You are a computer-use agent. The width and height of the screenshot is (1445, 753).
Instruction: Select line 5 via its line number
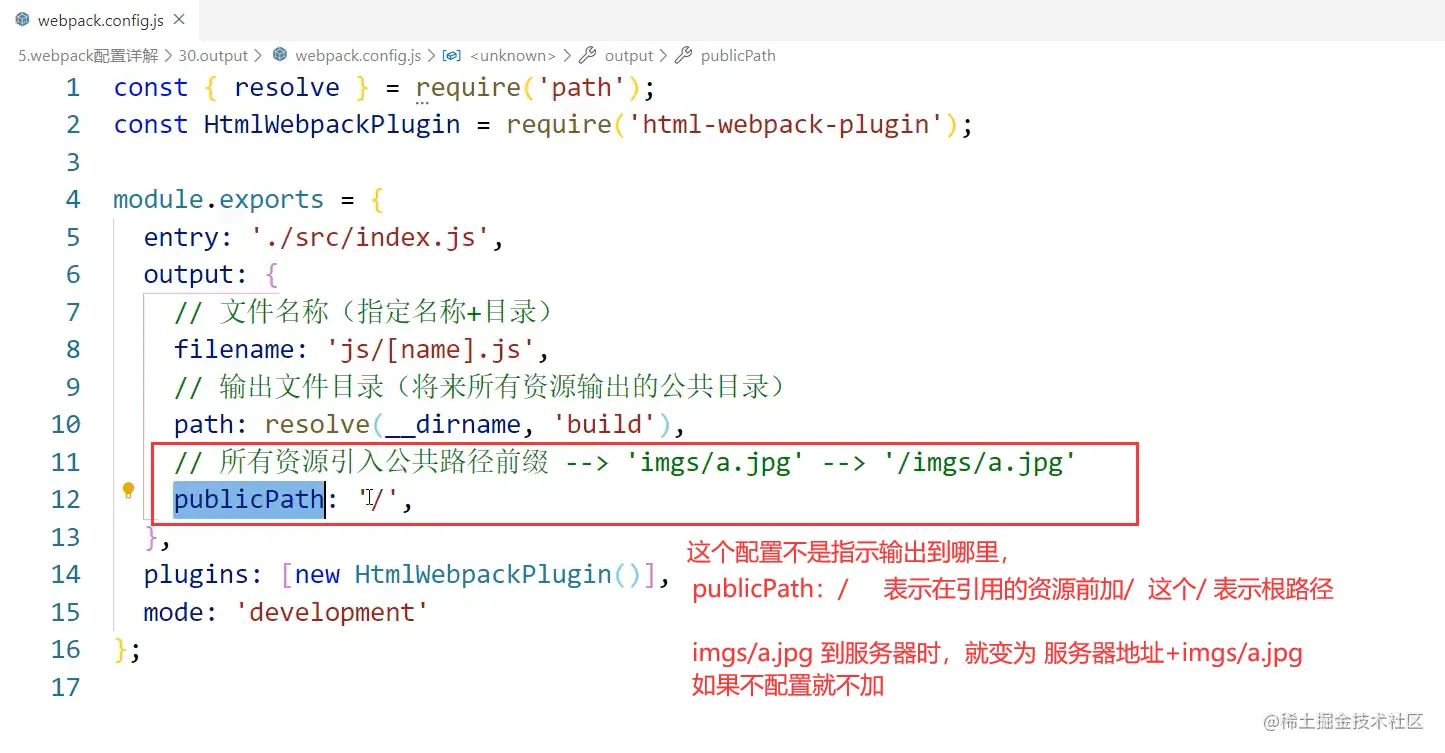point(73,238)
